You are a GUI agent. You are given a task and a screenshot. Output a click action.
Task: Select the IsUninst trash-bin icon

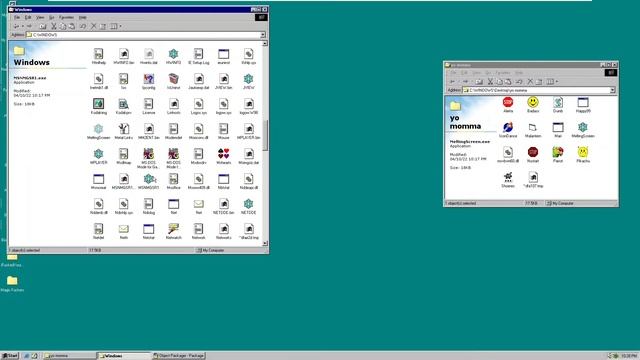click(173, 79)
